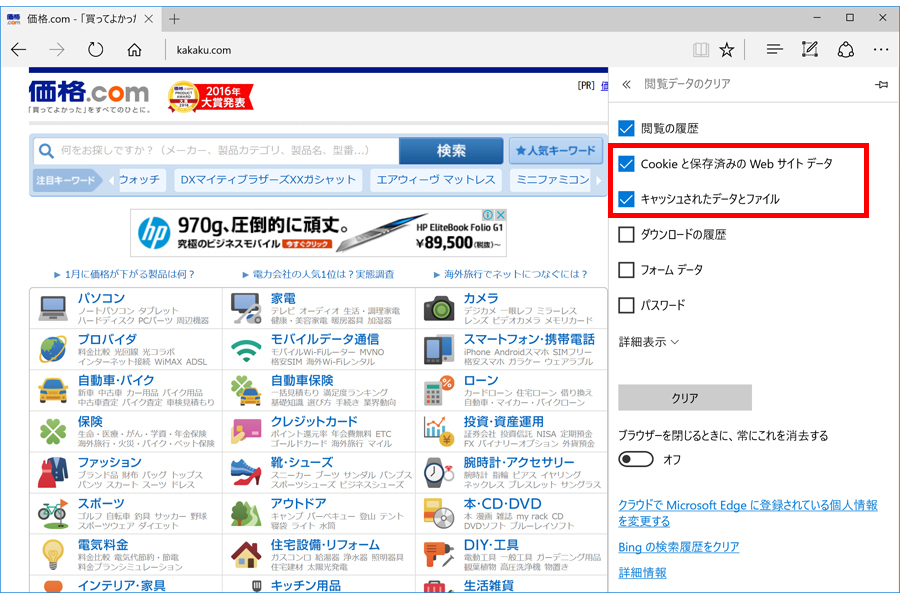Click the 家電 appliance icon
The image size is (900, 600).
pos(246,308)
